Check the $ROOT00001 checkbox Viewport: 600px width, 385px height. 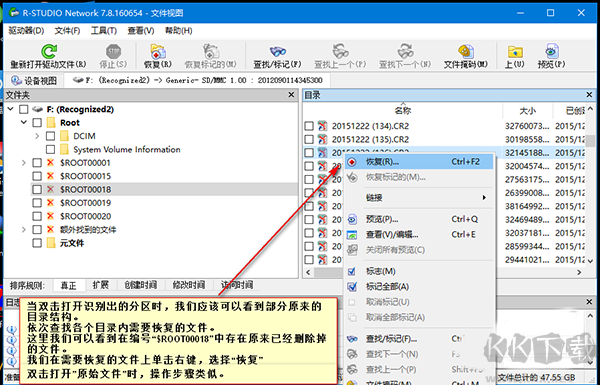(x=37, y=163)
